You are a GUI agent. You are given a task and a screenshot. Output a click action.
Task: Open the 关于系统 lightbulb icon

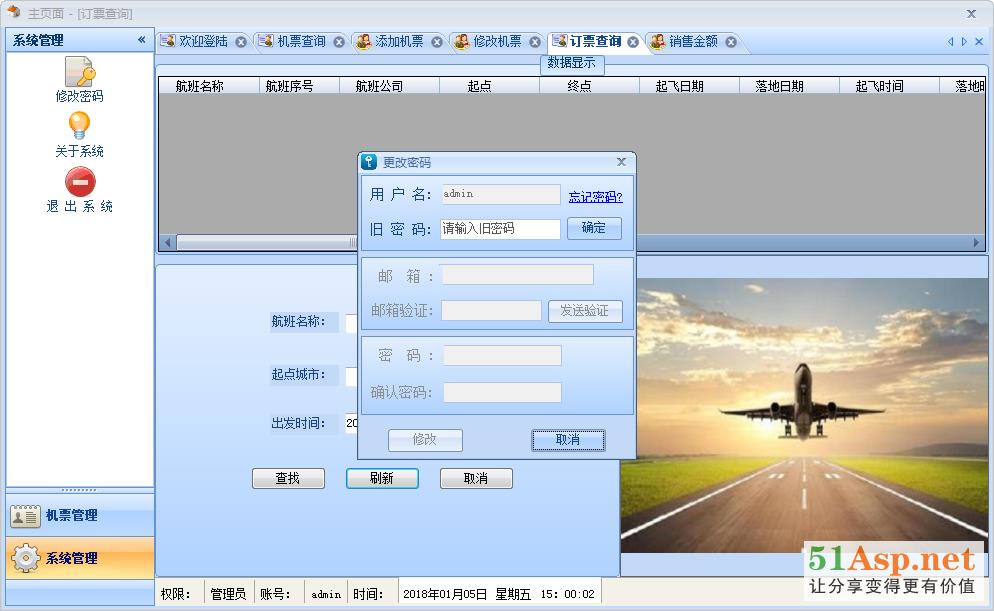tap(79, 125)
